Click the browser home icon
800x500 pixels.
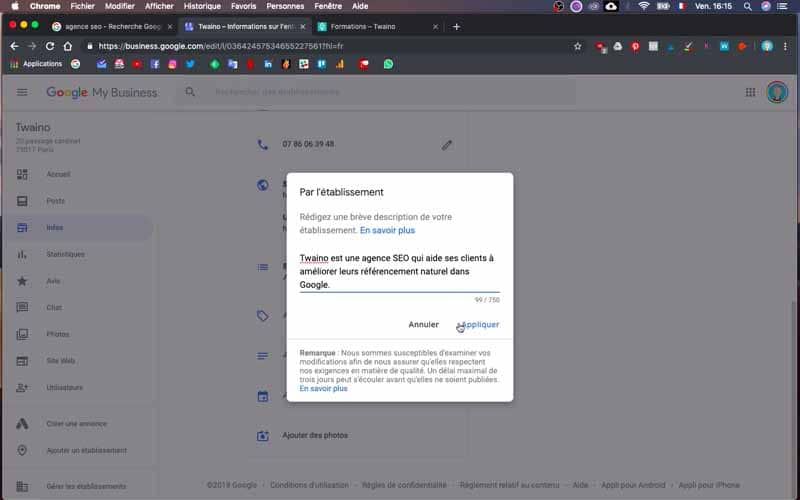(x=67, y=46)
